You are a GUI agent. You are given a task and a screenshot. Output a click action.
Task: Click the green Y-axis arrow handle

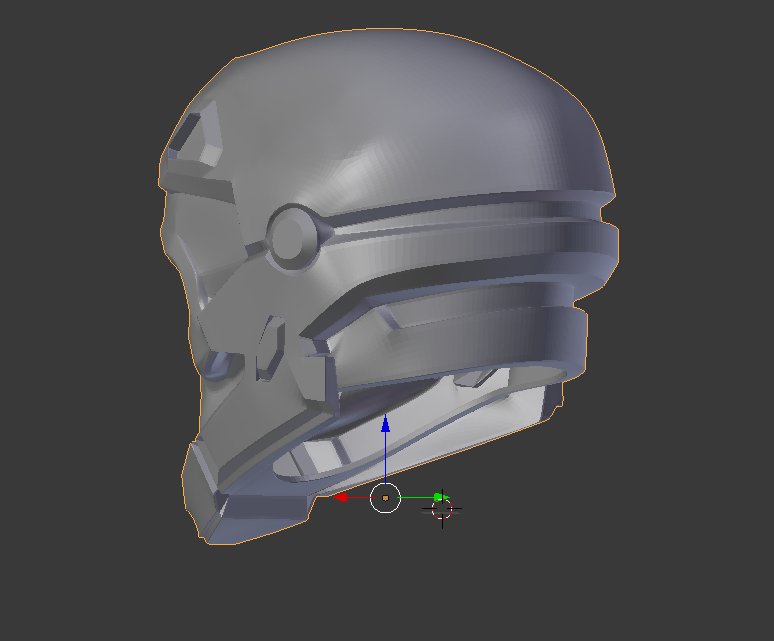click(x=440, y=497)
